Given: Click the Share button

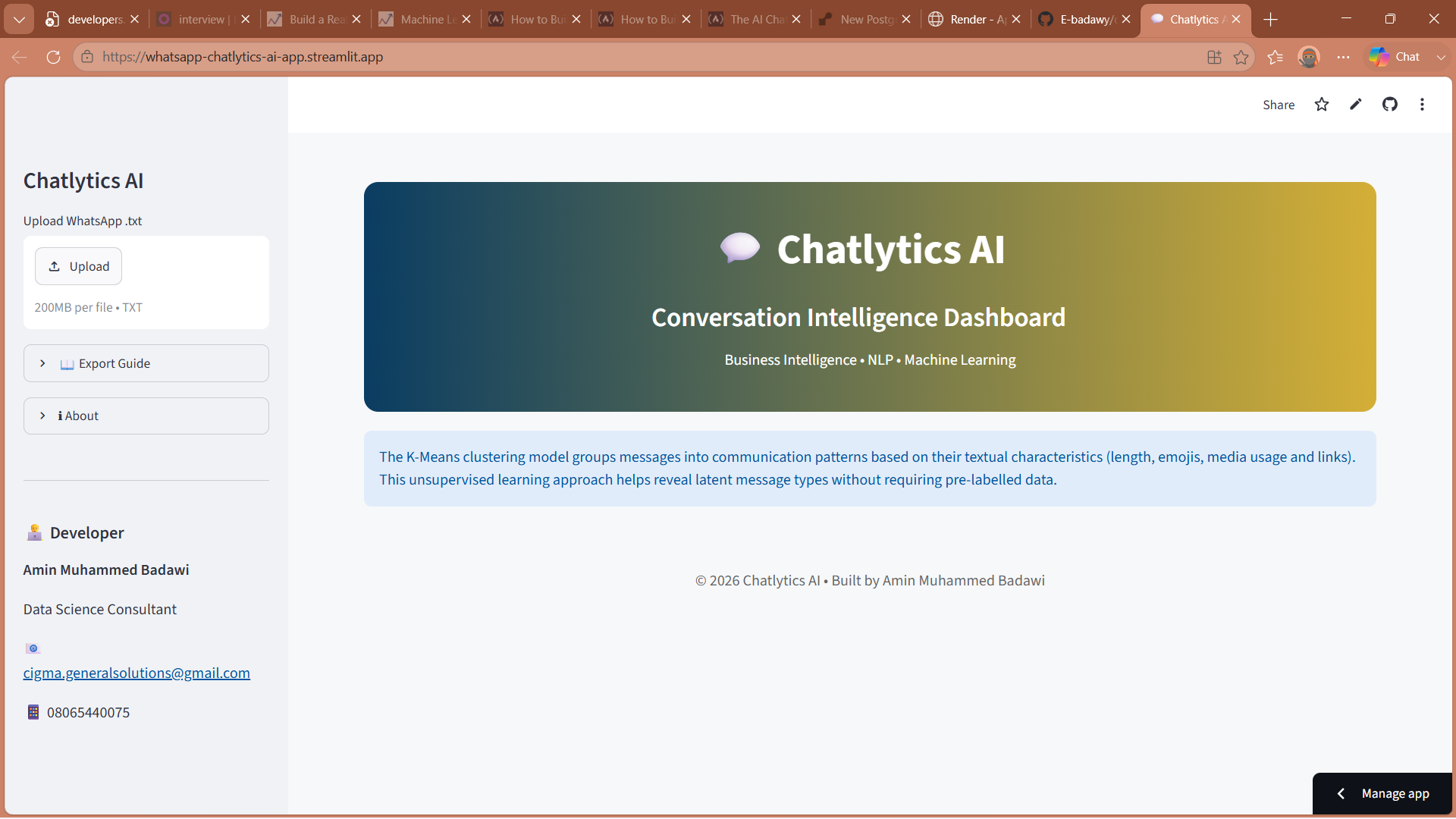Looking at the screenshot, I should tap(1279, 105).
